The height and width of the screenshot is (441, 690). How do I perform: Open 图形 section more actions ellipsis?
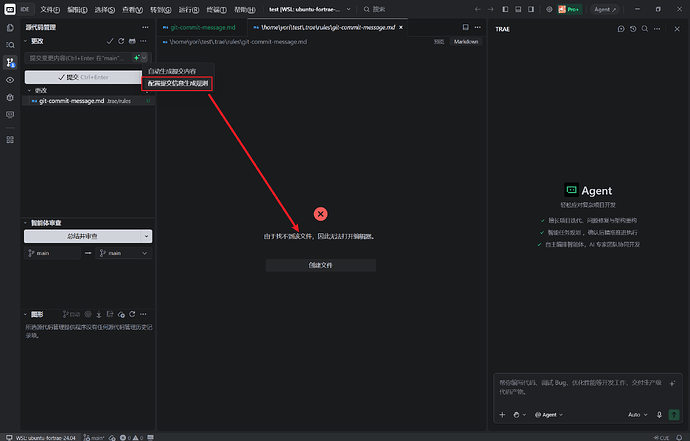[143, 314]
